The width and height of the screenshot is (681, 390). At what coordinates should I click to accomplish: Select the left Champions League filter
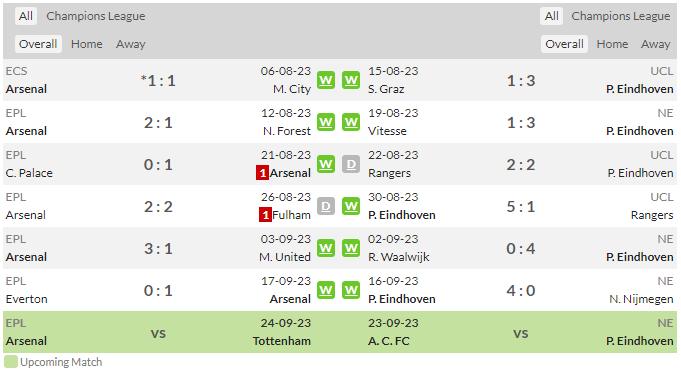point(96,16)
